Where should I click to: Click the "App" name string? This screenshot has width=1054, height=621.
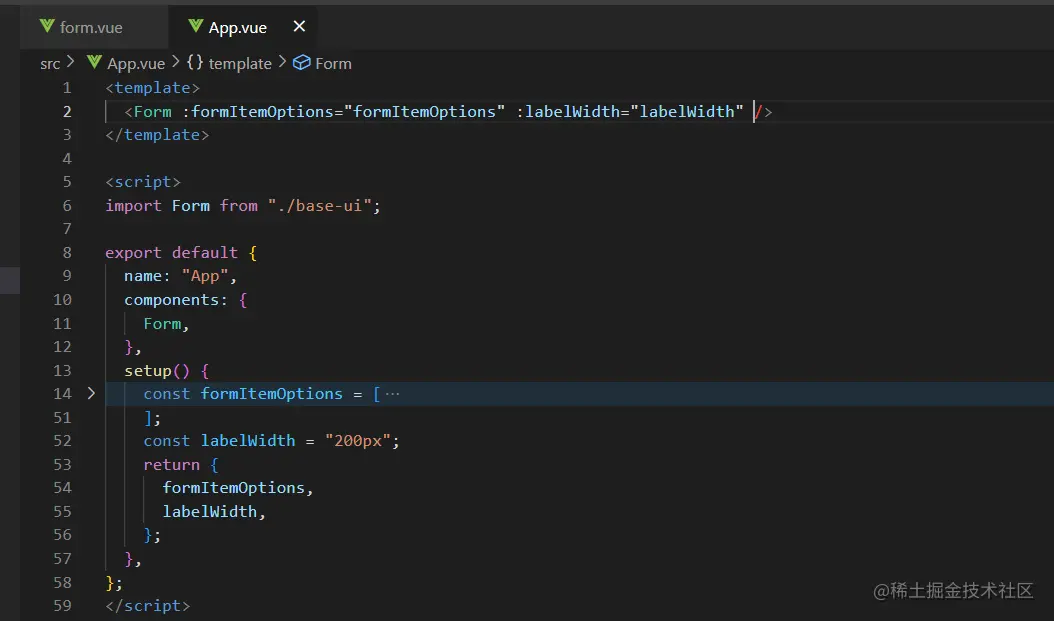tap(205, 276)
